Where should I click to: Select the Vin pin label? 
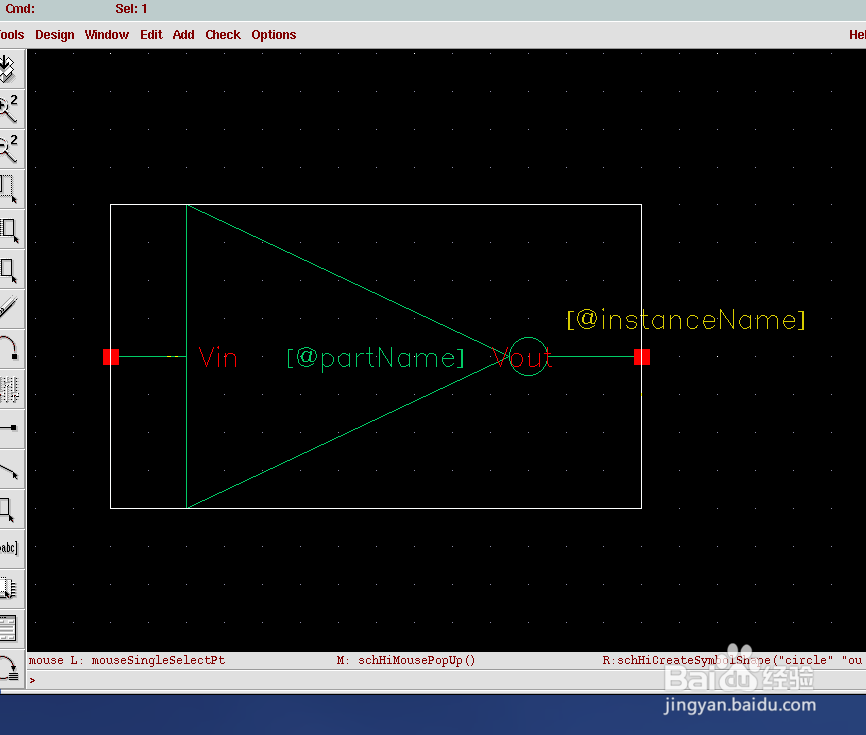(218, 357)
